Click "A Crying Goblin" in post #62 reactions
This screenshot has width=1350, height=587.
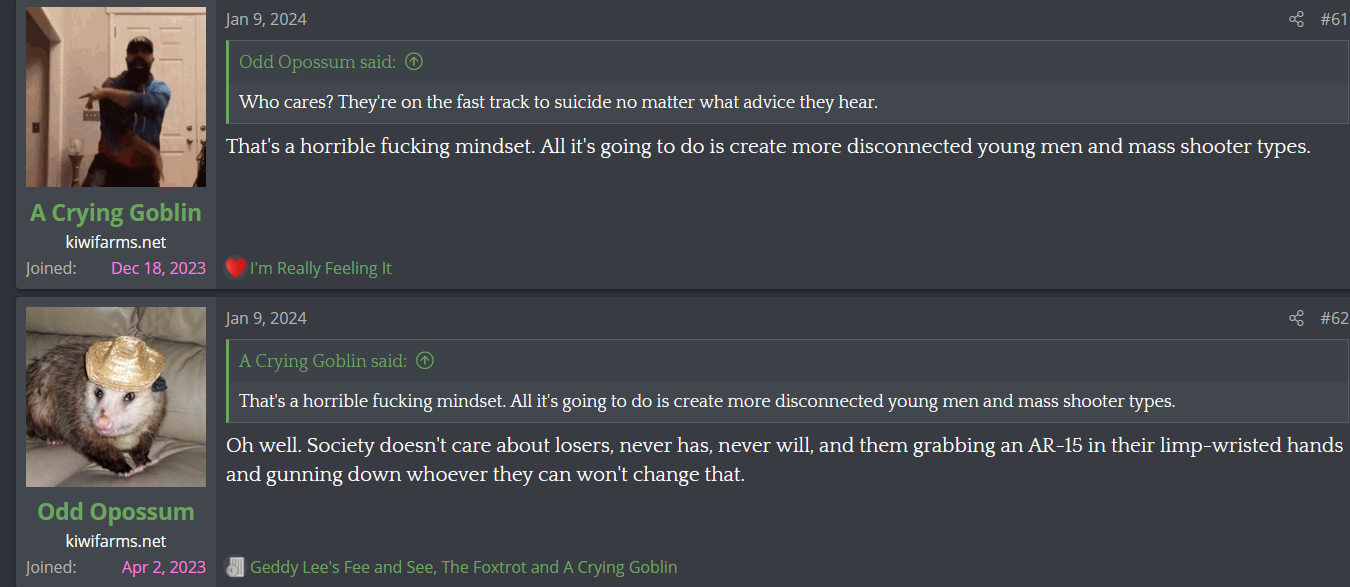620,567
